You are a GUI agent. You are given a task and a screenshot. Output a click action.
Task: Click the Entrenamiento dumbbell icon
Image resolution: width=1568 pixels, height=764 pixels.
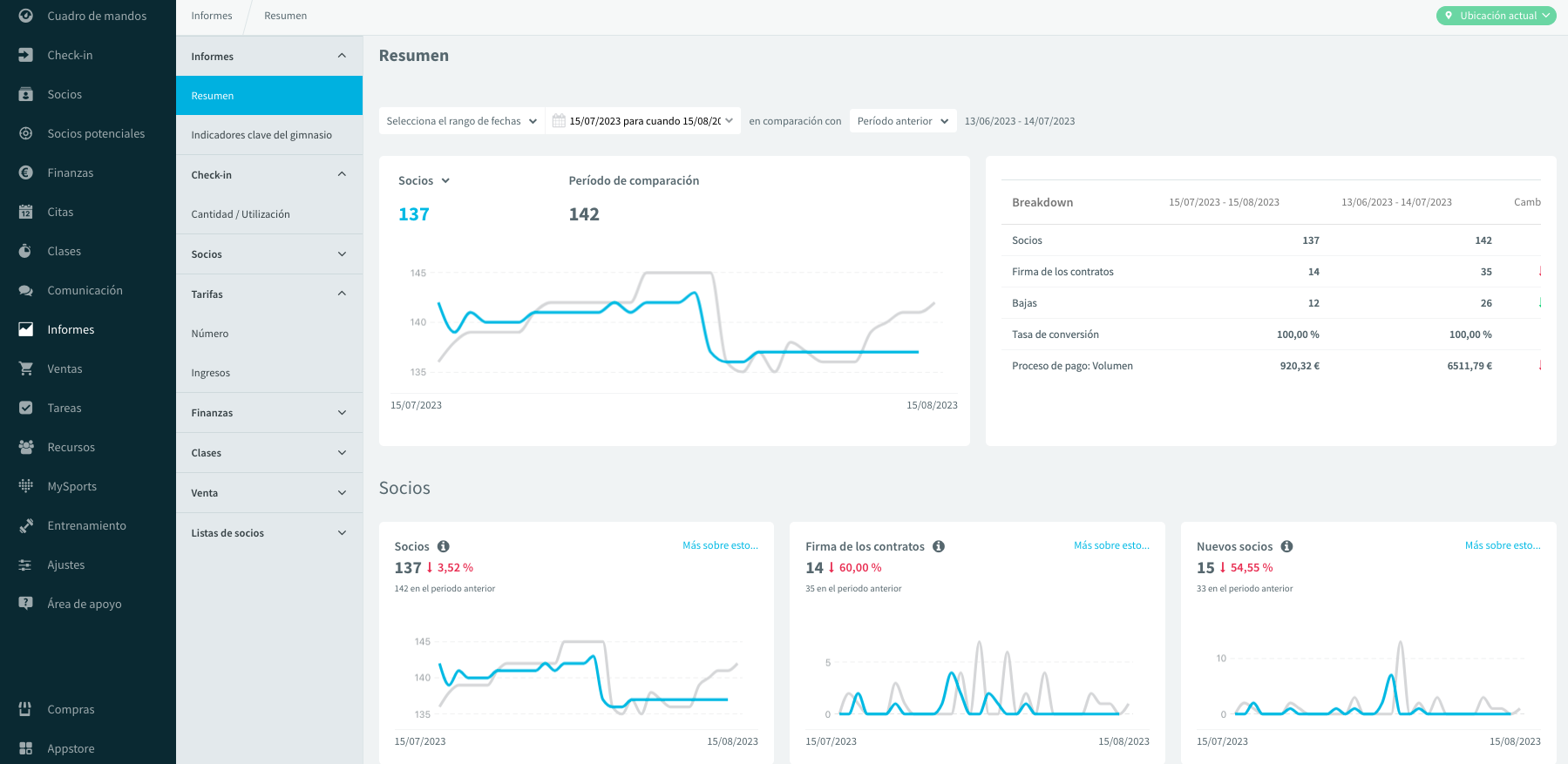(26, 525)
